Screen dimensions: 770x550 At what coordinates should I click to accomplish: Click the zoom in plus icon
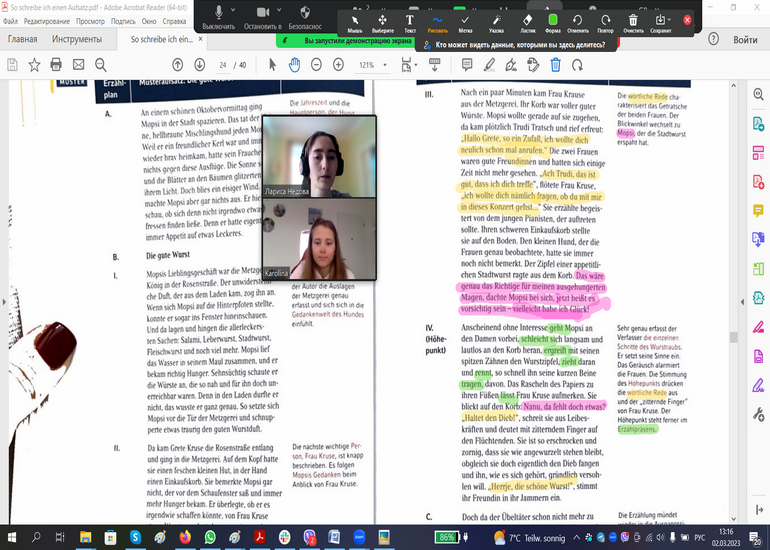click(x=338, y=64)
